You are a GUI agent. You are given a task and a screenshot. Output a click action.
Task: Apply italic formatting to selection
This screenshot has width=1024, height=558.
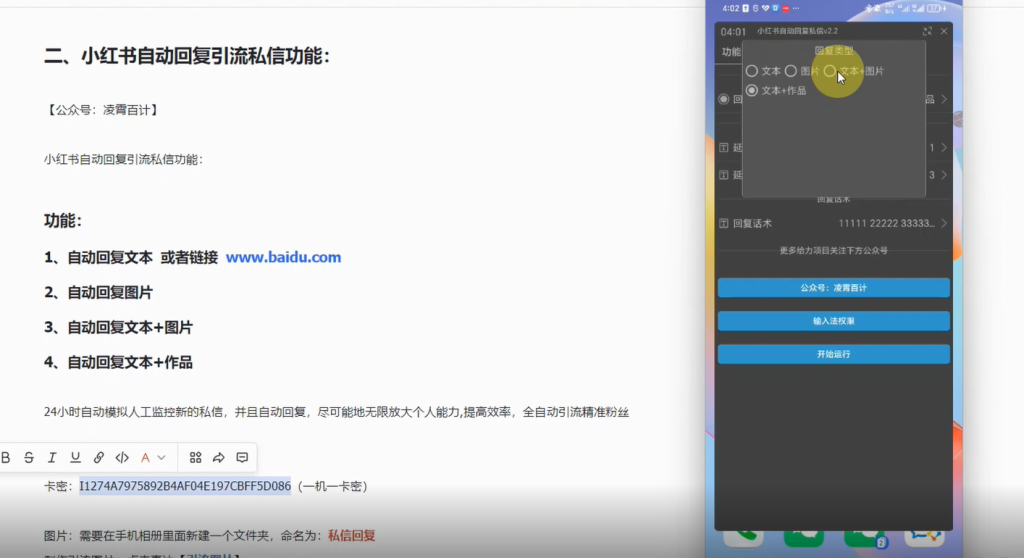[x=52, y=458]
